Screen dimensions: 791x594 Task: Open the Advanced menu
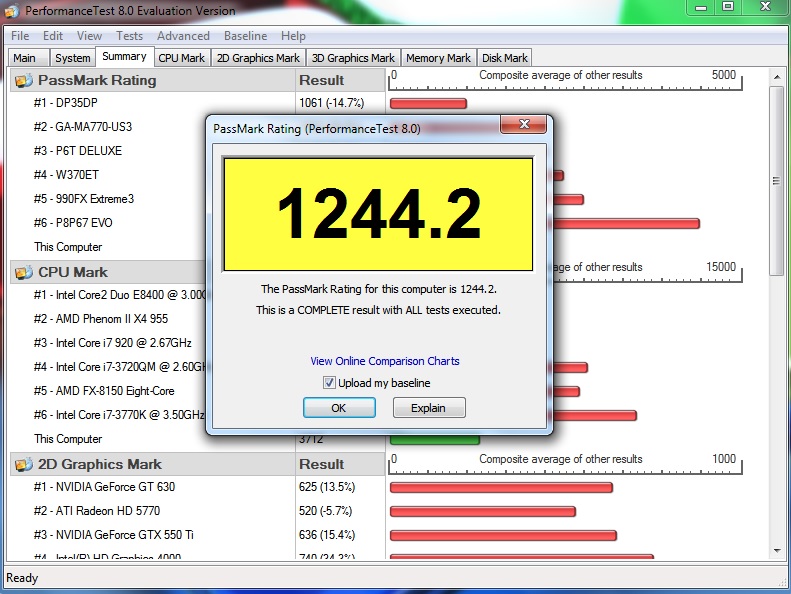(x=183, y=36)
